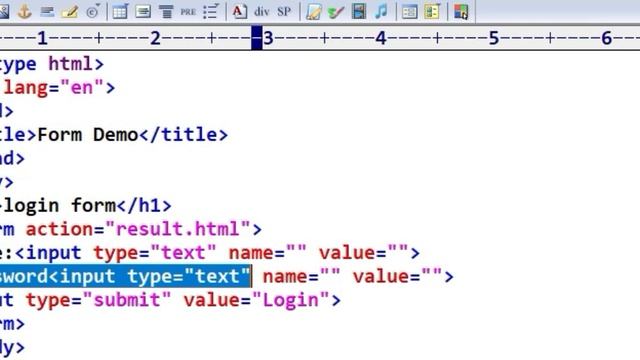This screenshot has width=640, height=360.
Task: Click the music note audio icon
Action: 381,11
